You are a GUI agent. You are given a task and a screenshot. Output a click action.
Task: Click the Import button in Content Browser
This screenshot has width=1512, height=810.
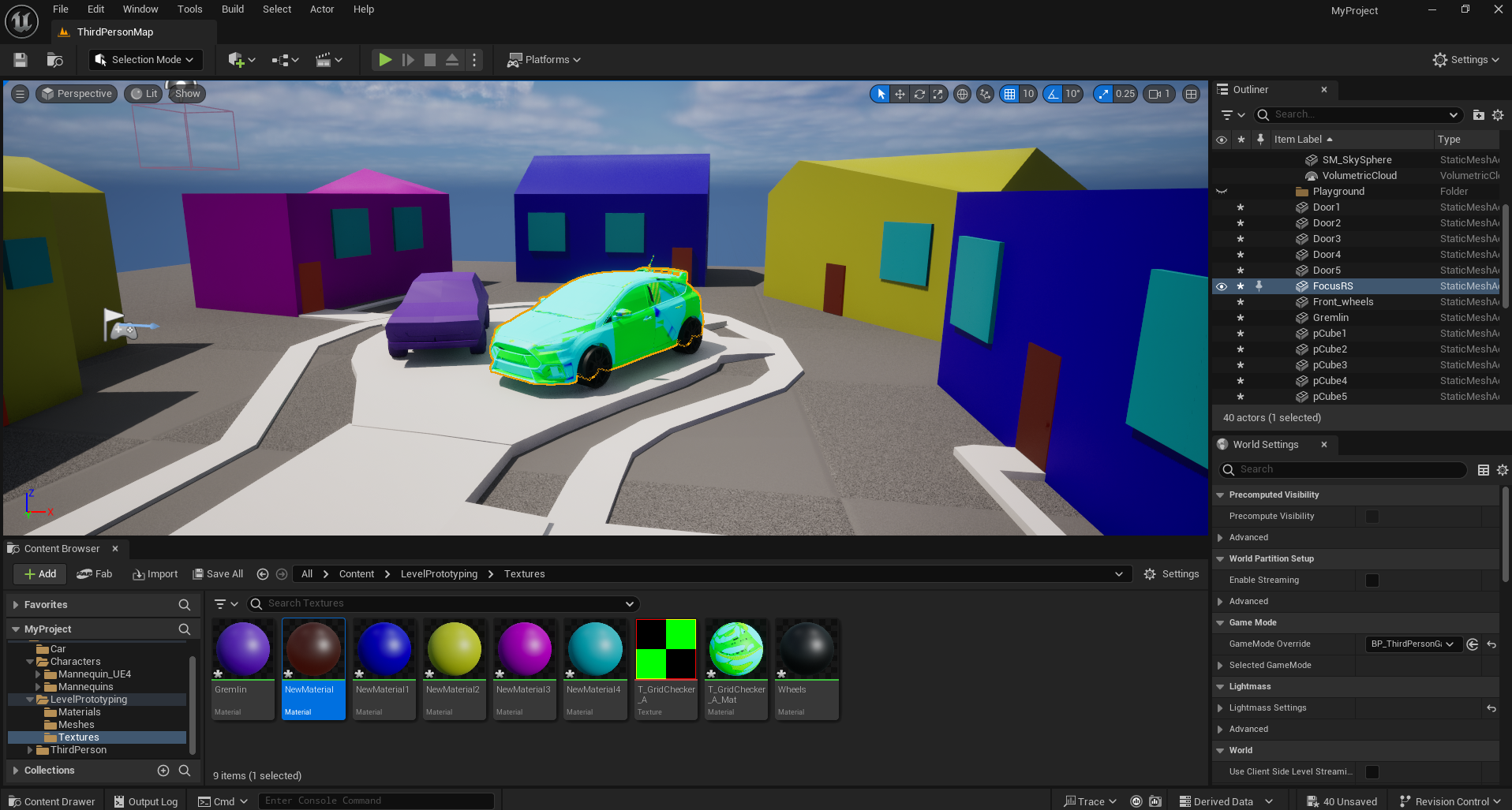(x=155, y=573)
